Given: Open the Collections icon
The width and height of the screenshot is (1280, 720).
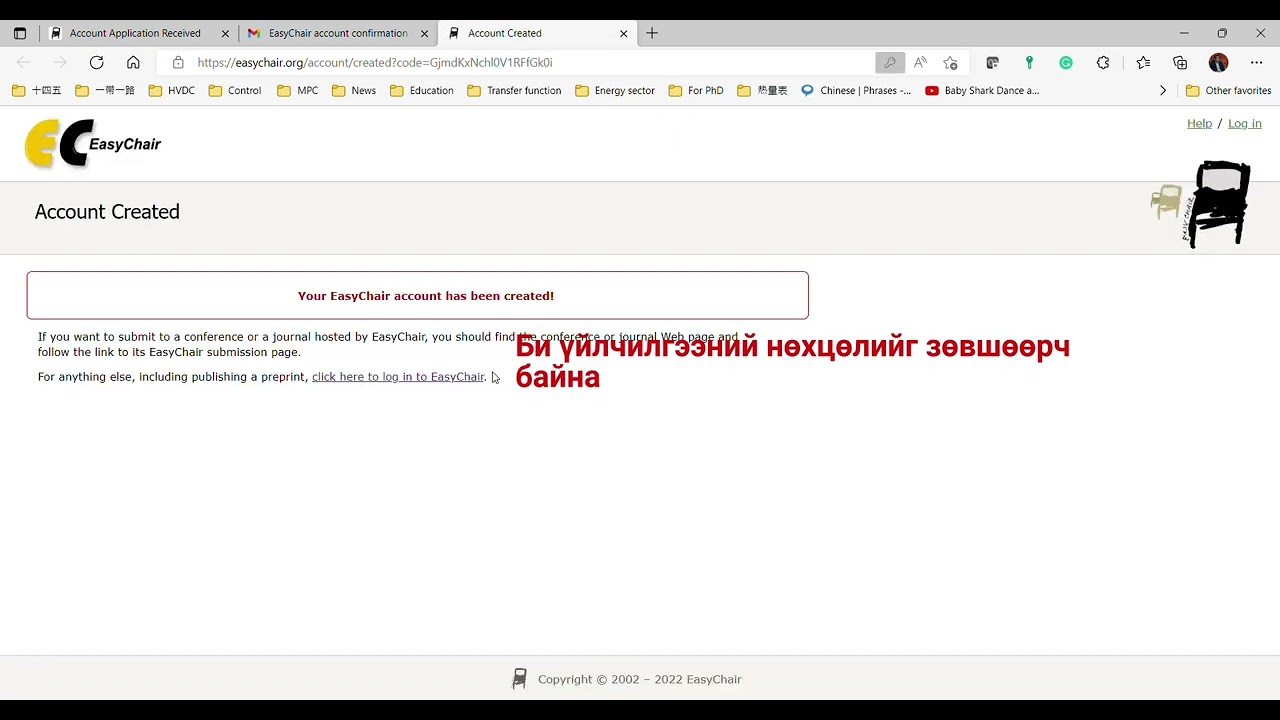Looking at the screenshot, I should tap(1180, 62).
